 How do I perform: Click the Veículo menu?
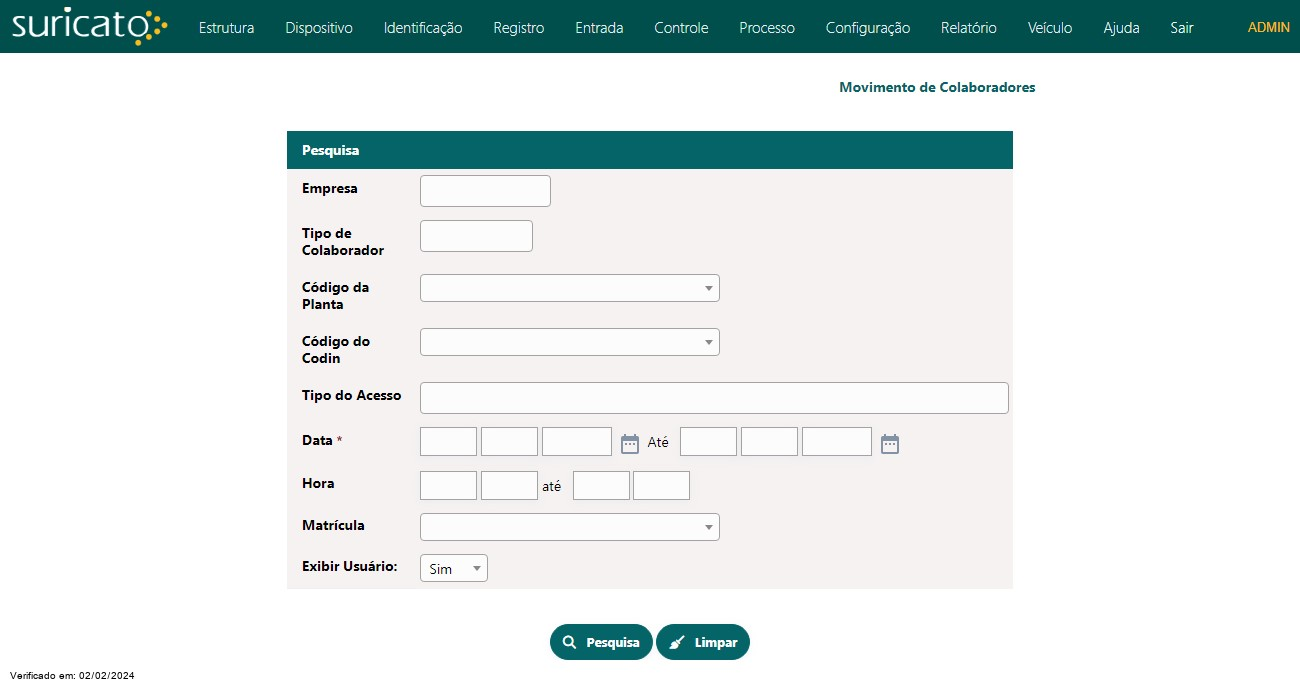[1050, 28]
